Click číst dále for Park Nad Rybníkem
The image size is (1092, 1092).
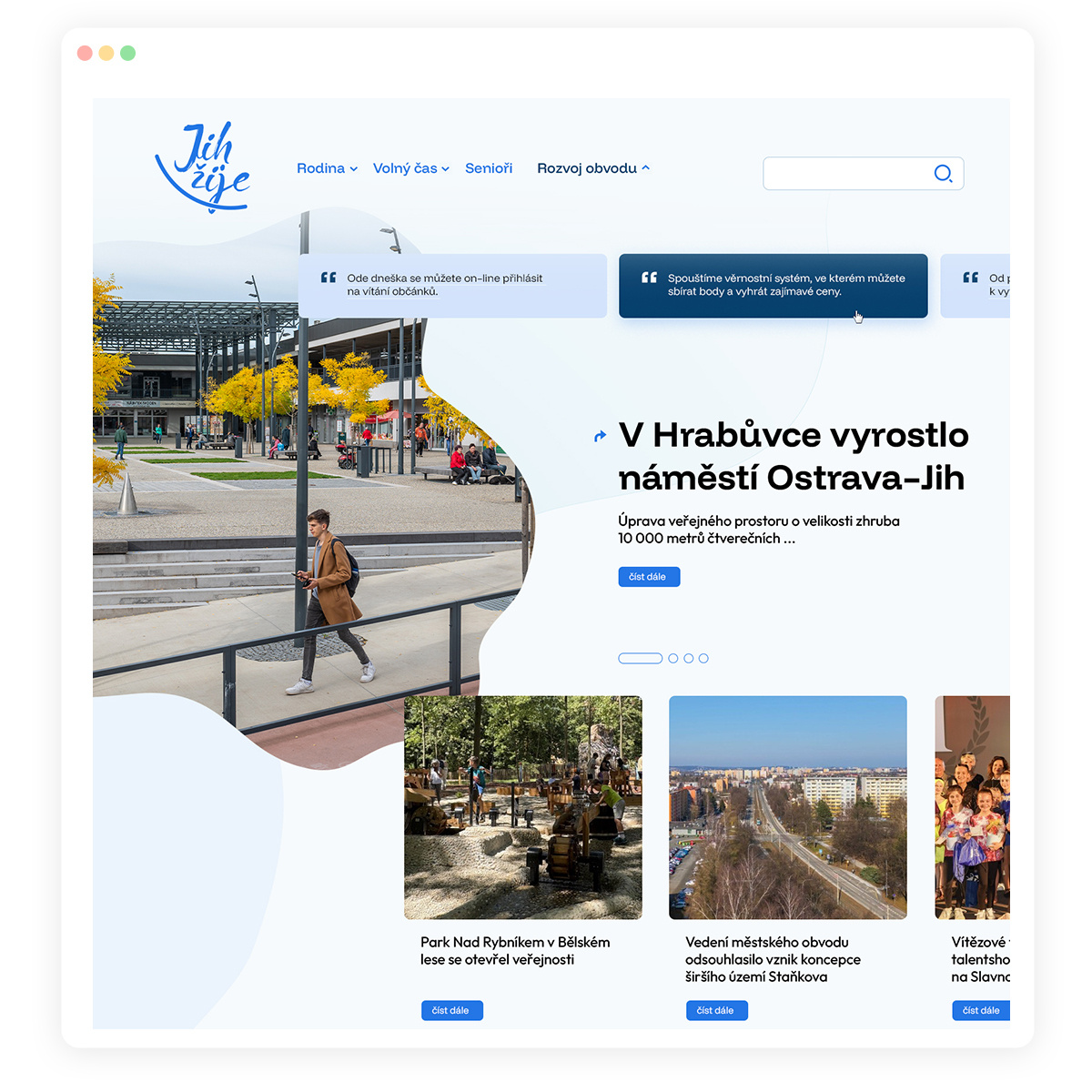coord(452,1010)
